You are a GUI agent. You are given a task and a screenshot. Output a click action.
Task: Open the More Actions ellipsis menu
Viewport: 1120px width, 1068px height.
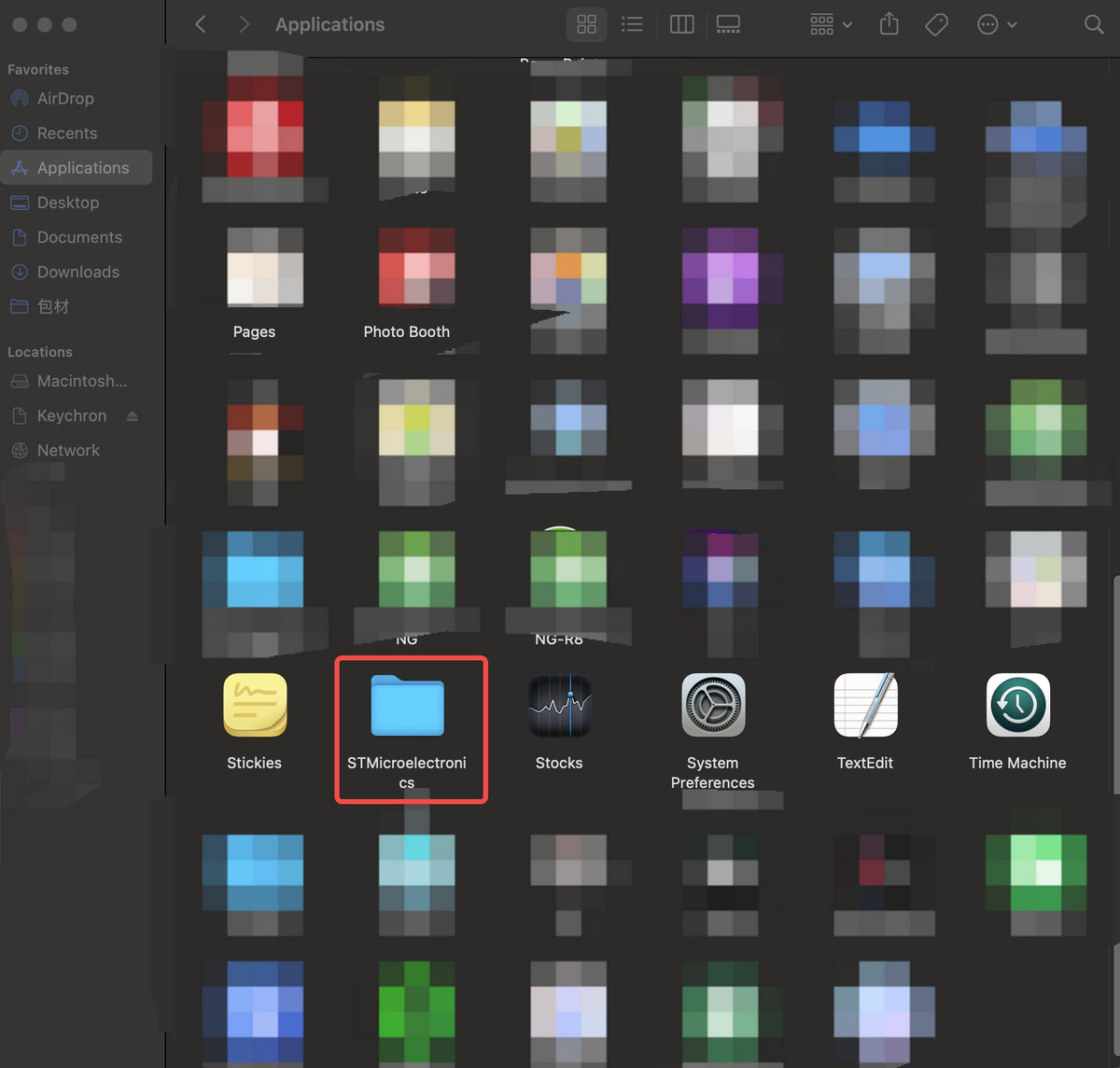996,25
